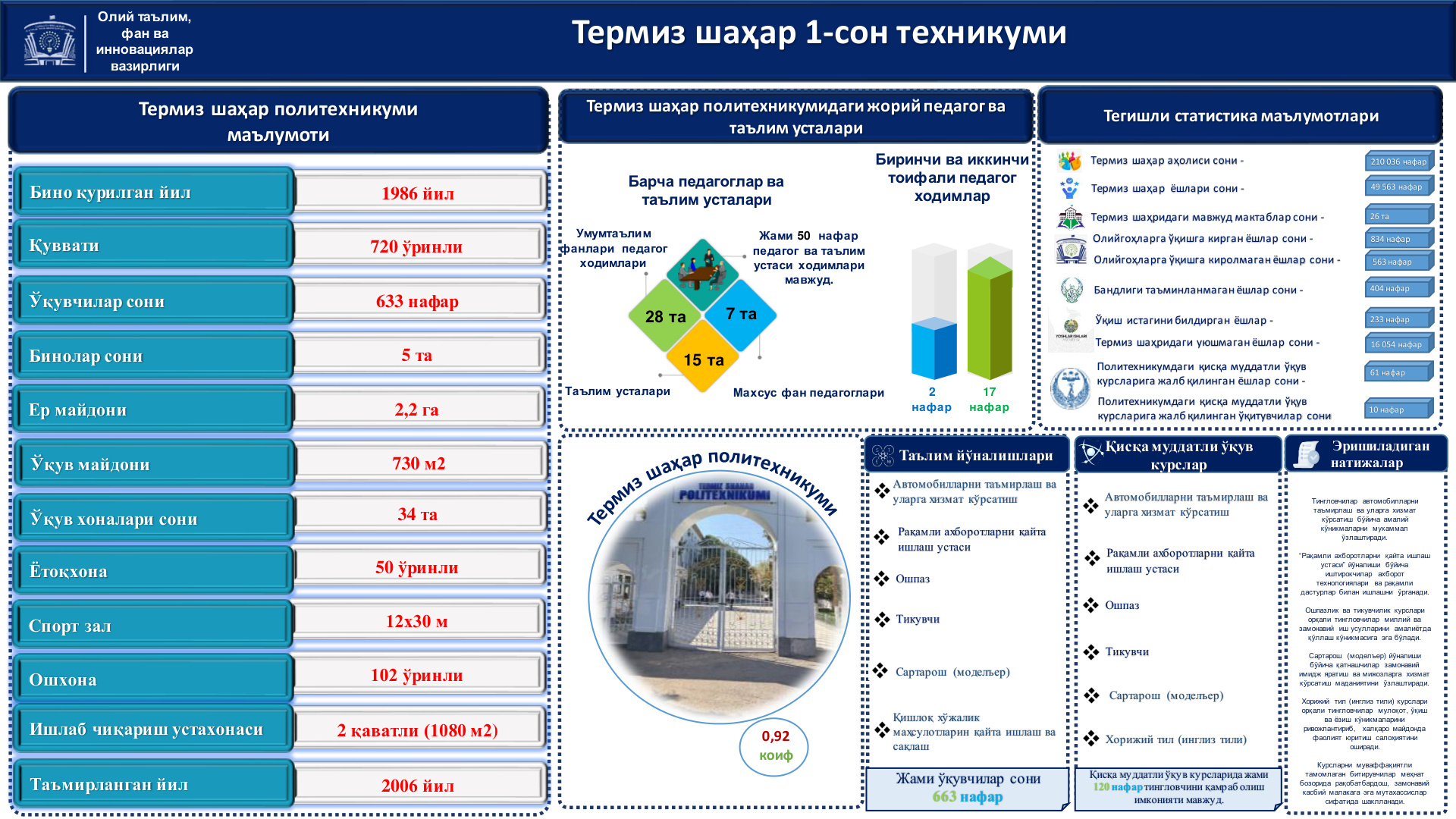Click the Эришиладиган натижалар header
This screenshot has height=819, width=1456.
point(1367,454)
